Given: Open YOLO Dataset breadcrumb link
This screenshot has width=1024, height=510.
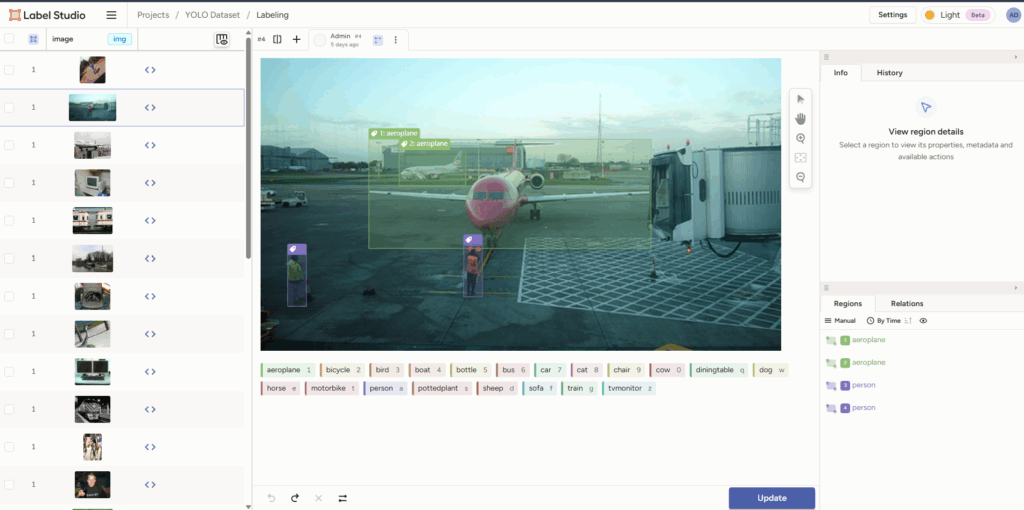Looking at the screenshot, I should [212, 15].
